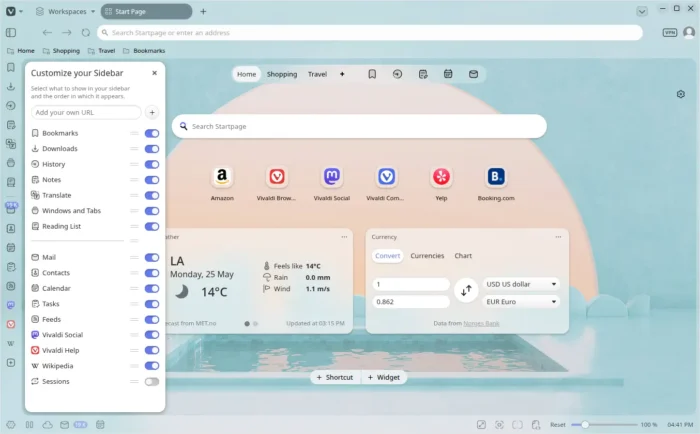Open the Norges Bank data link

[481, 323]
